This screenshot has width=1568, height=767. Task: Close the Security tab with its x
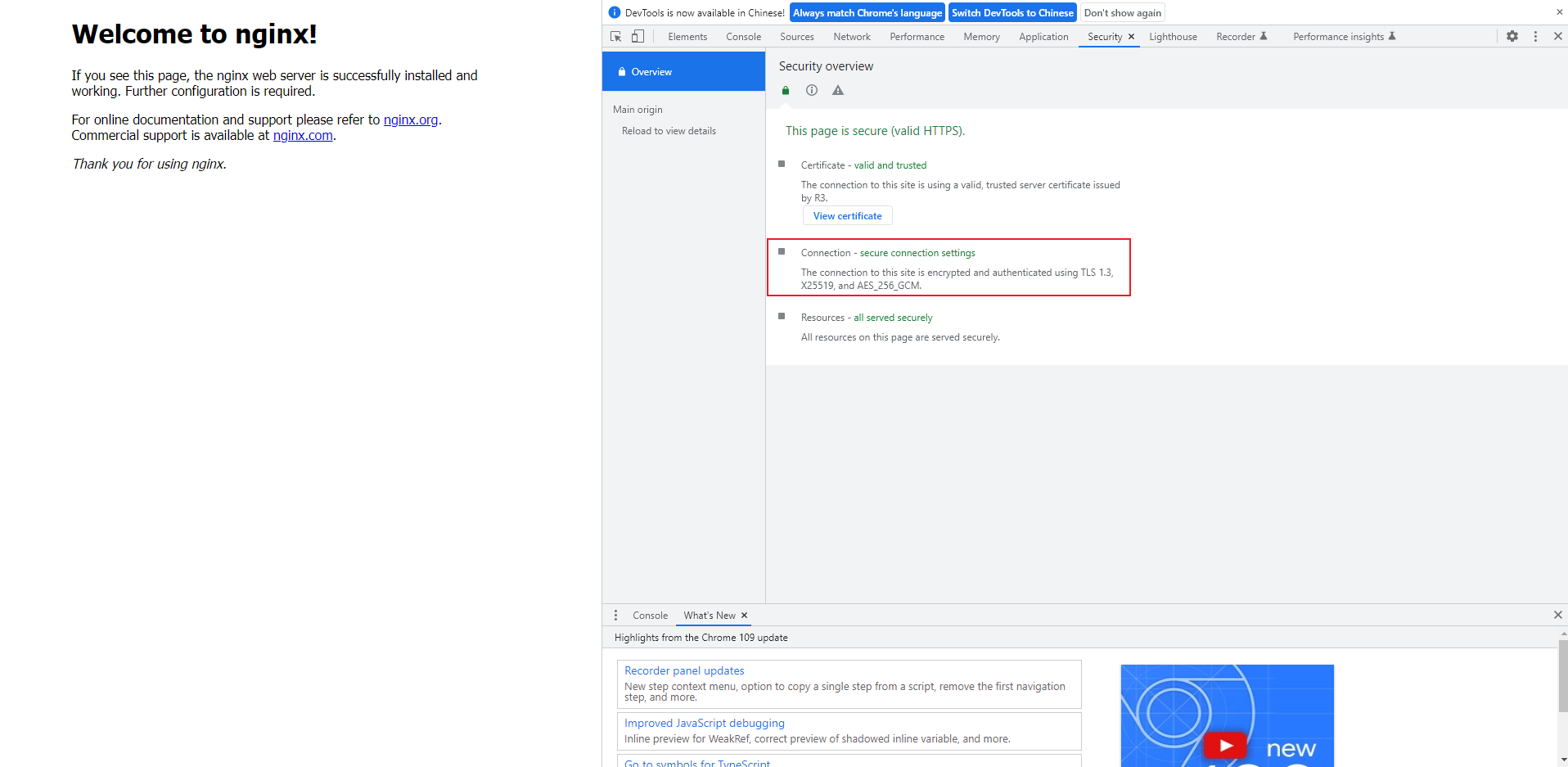point(1131,37)
